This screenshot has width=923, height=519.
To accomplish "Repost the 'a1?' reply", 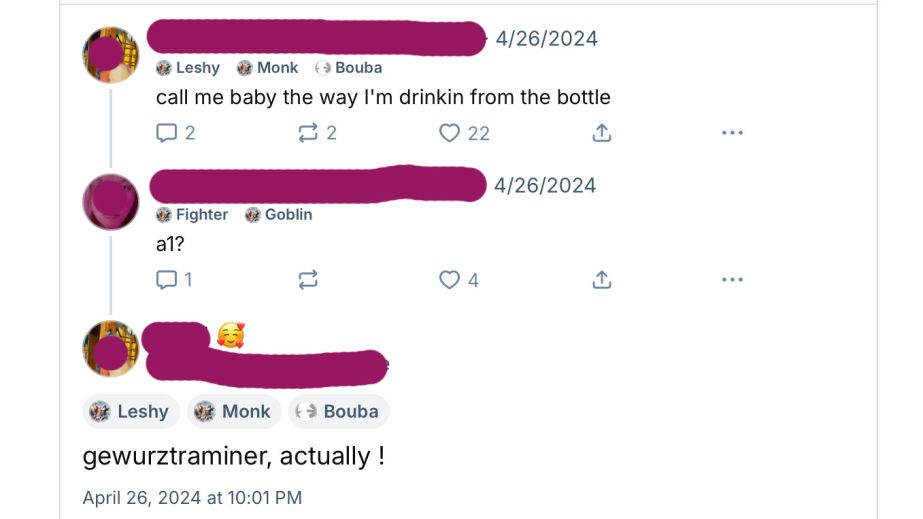I will click(308, 280).
